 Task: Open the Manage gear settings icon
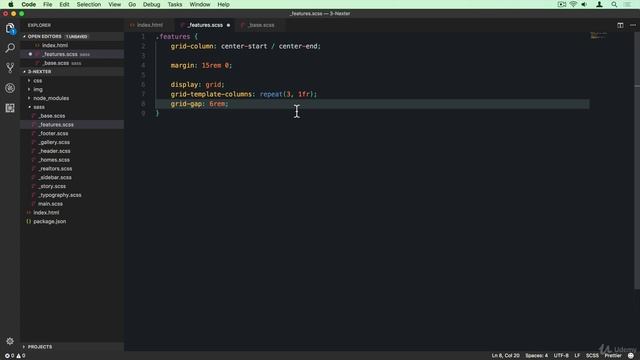[10, 341]
